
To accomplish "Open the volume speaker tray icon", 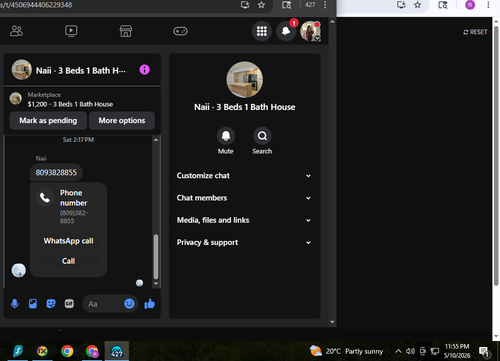I will (410, 351).
